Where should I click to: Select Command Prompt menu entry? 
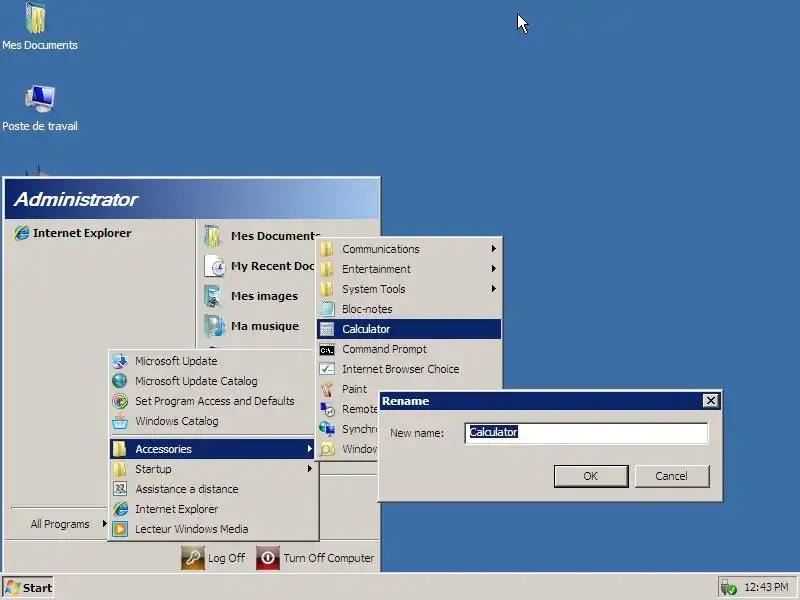[x=409, y=349]
